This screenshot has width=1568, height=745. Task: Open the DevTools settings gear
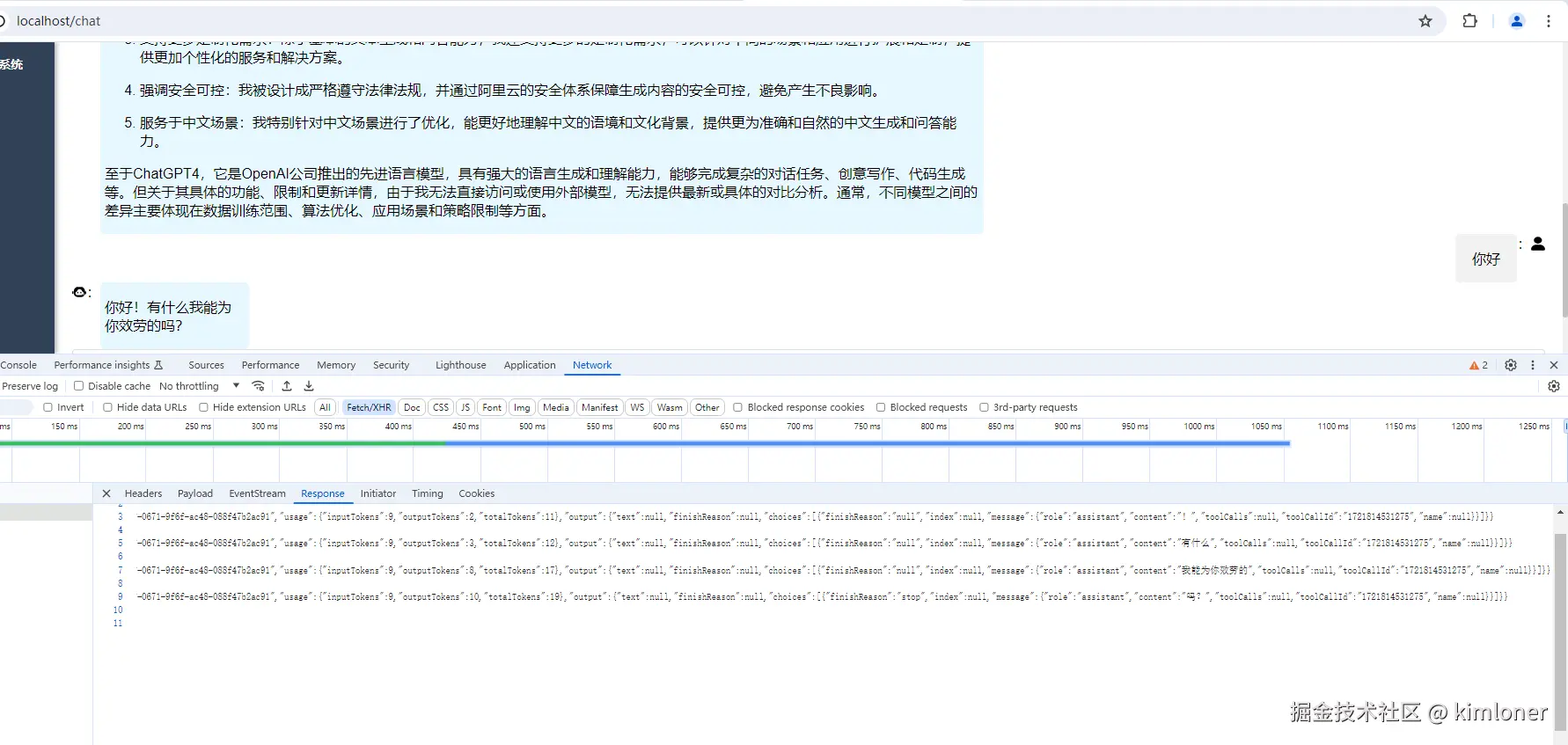click(1511, 365)
